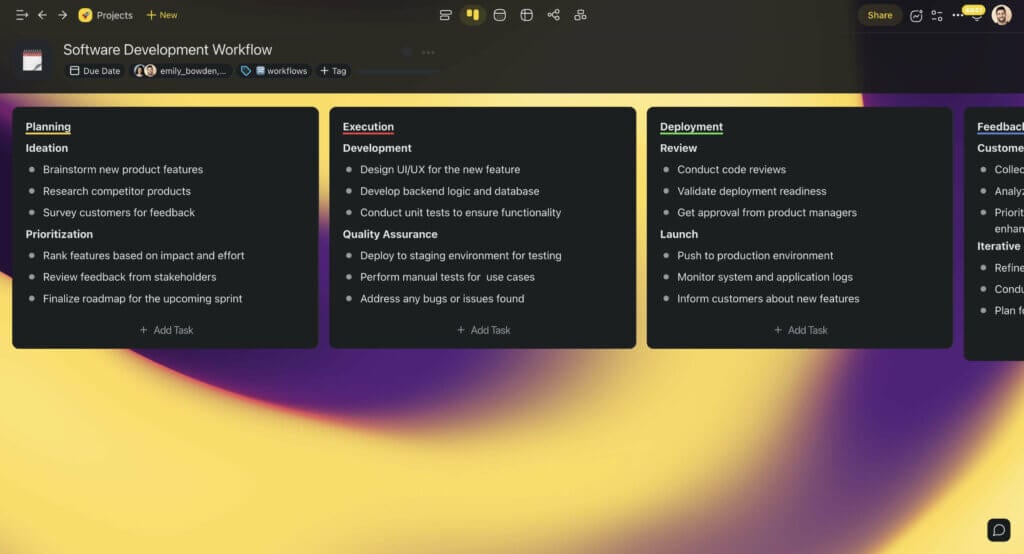Open the sidebar menu toggle icon

[x=21, y=15]
